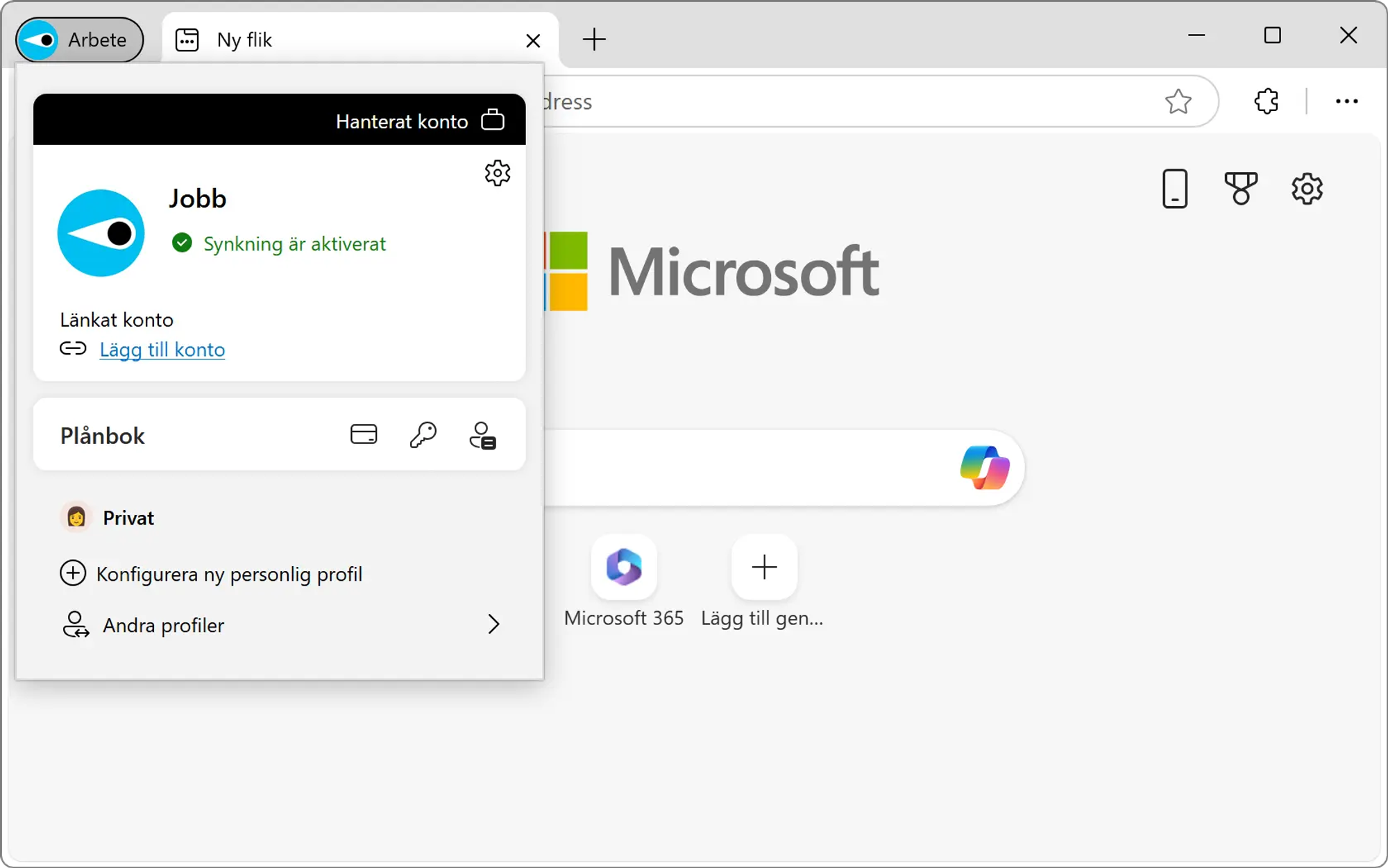Select the Ny flik tab

359,40
